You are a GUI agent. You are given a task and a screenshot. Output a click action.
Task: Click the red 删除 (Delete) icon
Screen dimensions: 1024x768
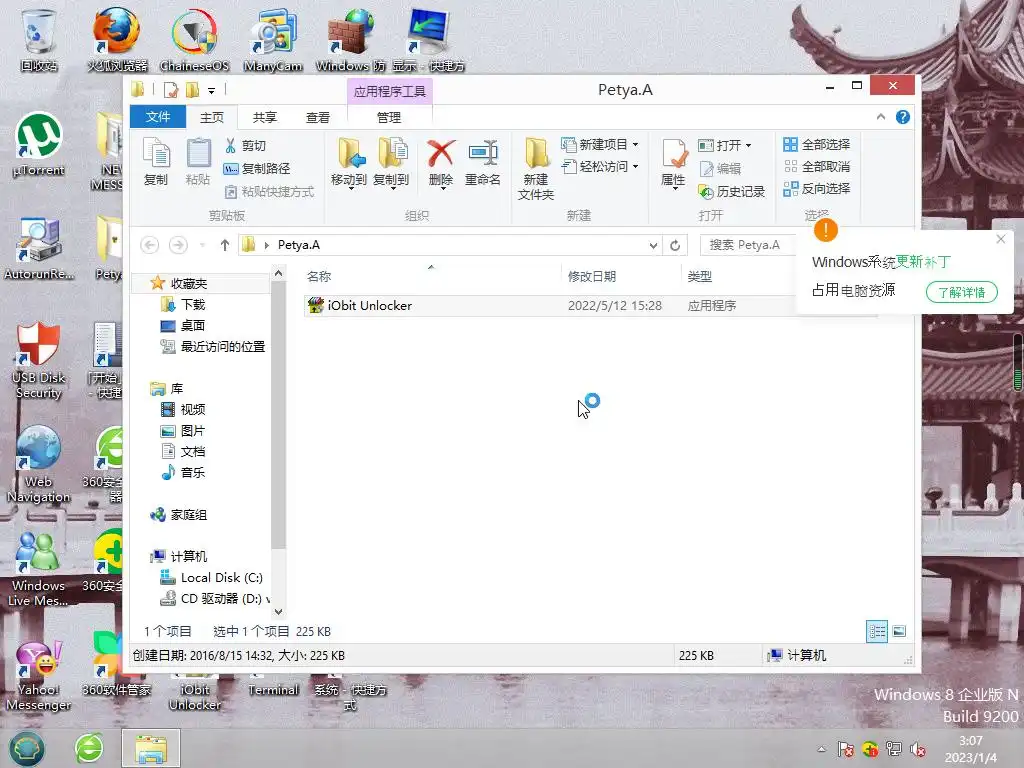click(x=441, y=163)
